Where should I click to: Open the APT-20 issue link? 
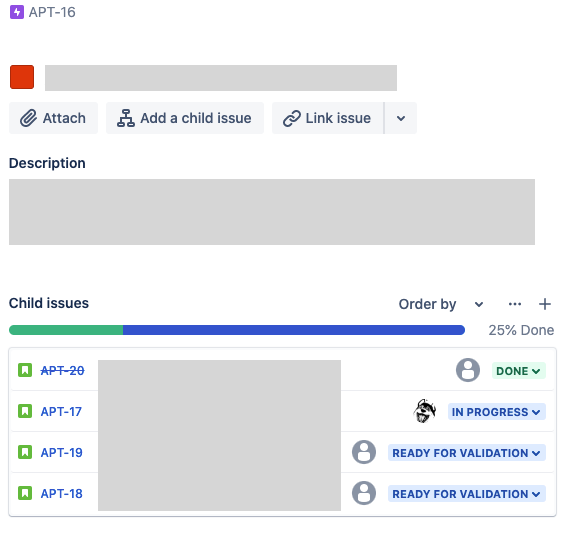coord(63,371)
